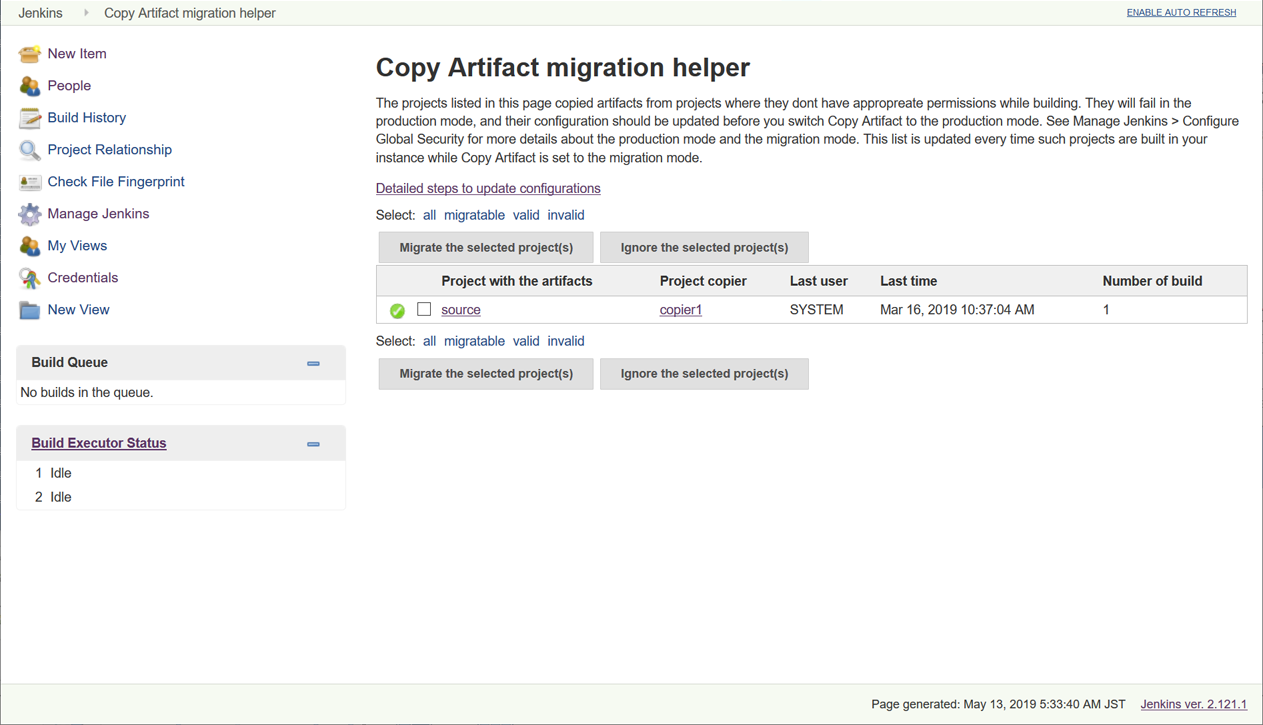Open the source project link
The image size is (1263, 725).
click(x=461, y=310)
